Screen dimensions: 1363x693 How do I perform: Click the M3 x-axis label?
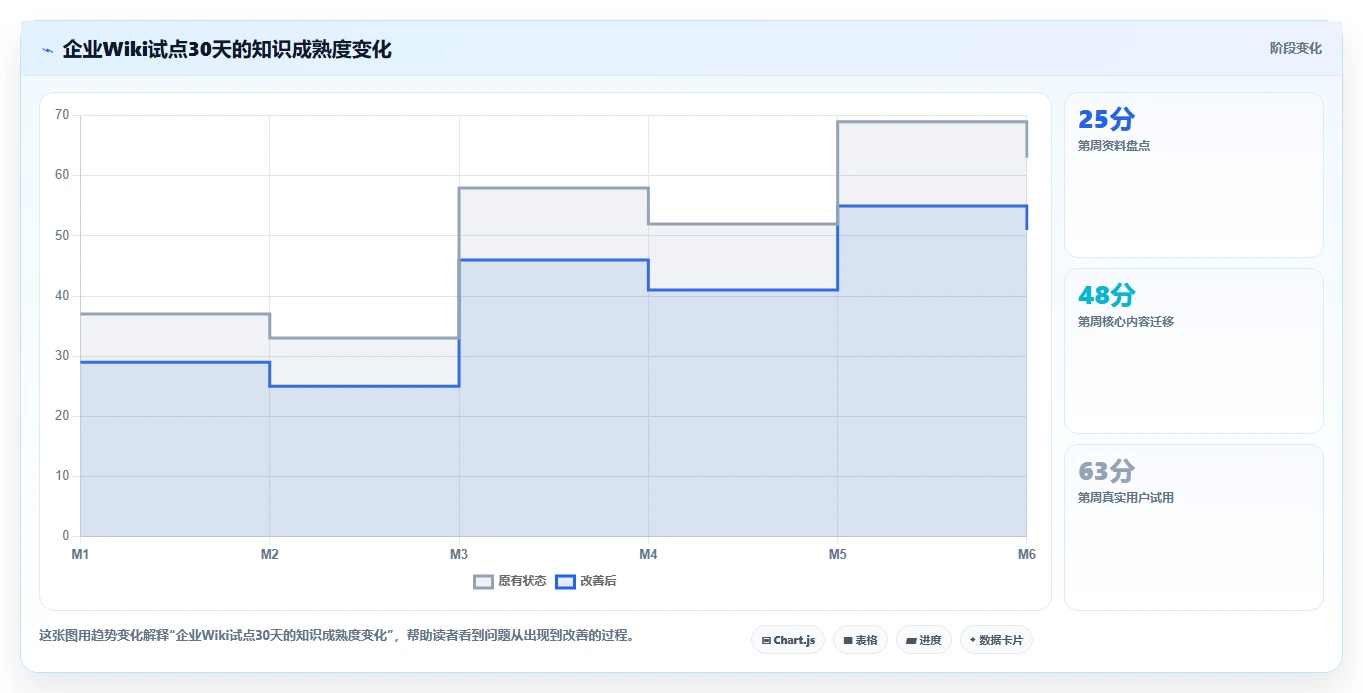pos(459,554)
